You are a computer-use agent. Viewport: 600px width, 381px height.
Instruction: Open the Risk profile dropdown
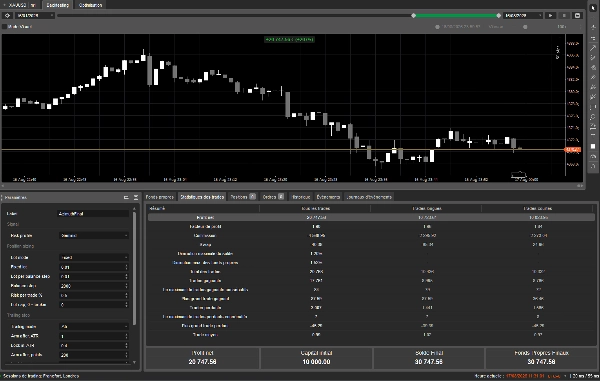point(94,236)
